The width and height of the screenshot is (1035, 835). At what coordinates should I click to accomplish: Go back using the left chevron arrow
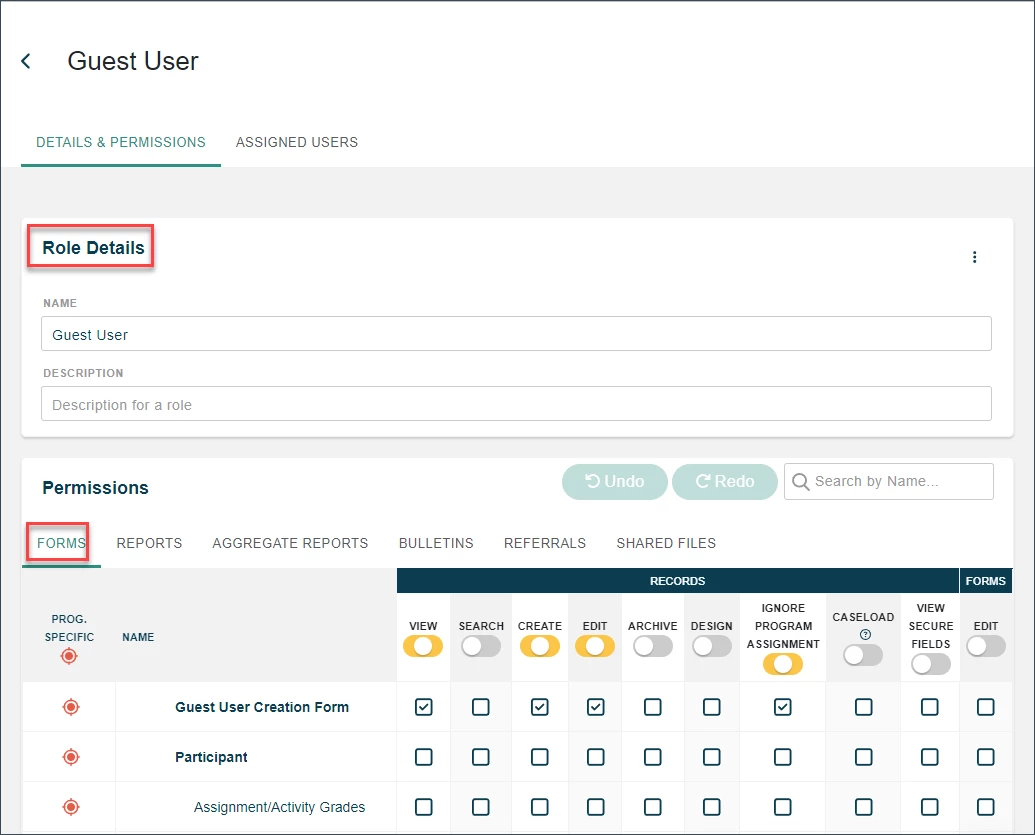26,61
